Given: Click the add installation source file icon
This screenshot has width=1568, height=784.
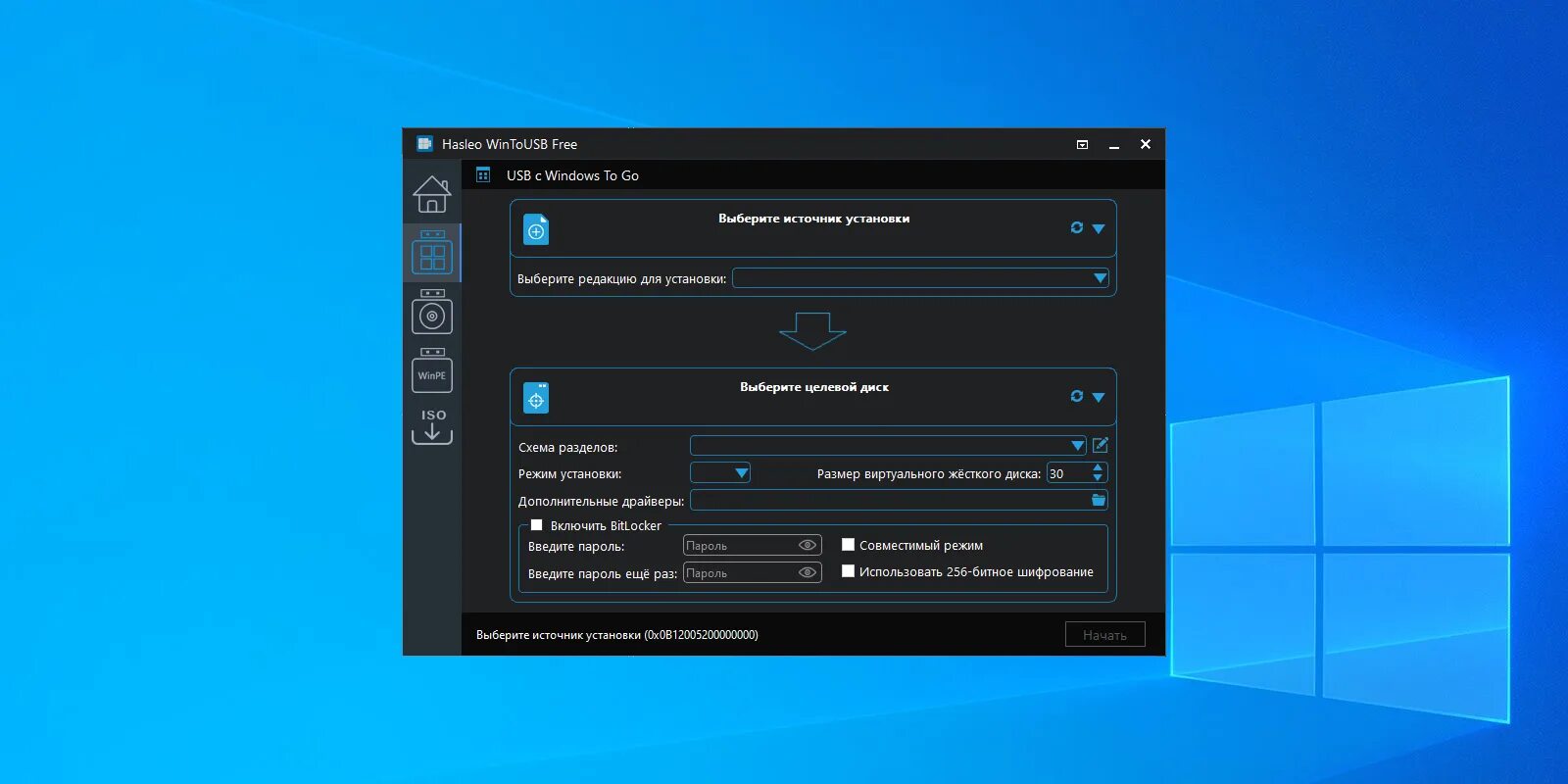Looking at the screenshot, I should [x=536, y=230].
